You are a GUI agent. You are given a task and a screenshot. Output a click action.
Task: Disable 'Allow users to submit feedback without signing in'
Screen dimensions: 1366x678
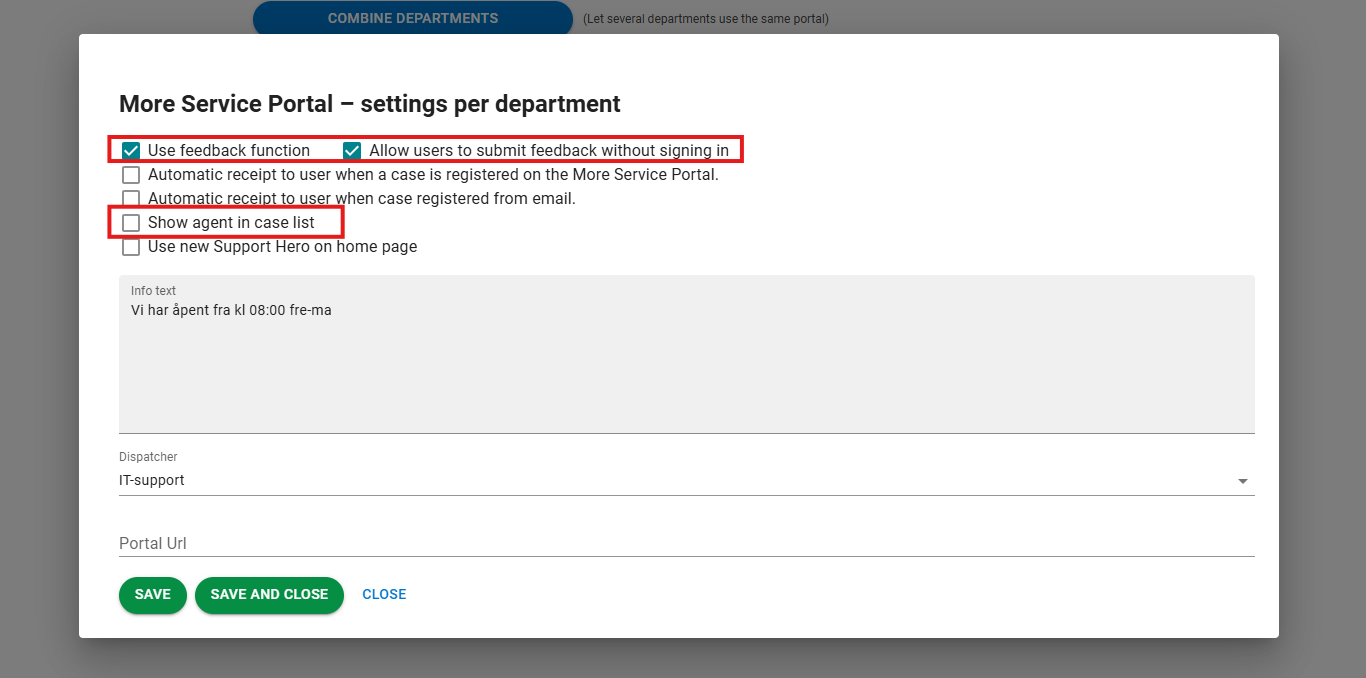352,151
